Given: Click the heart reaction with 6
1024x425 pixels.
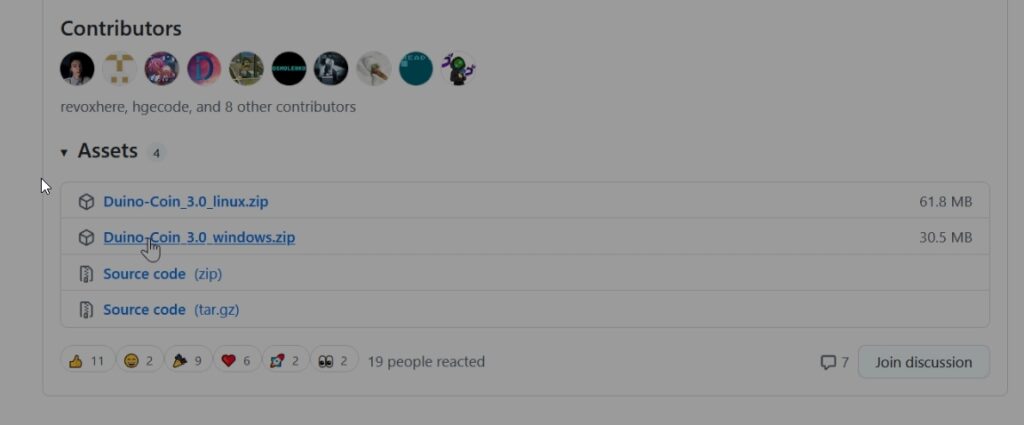Looking at the screenshot, I should (237, 361).
